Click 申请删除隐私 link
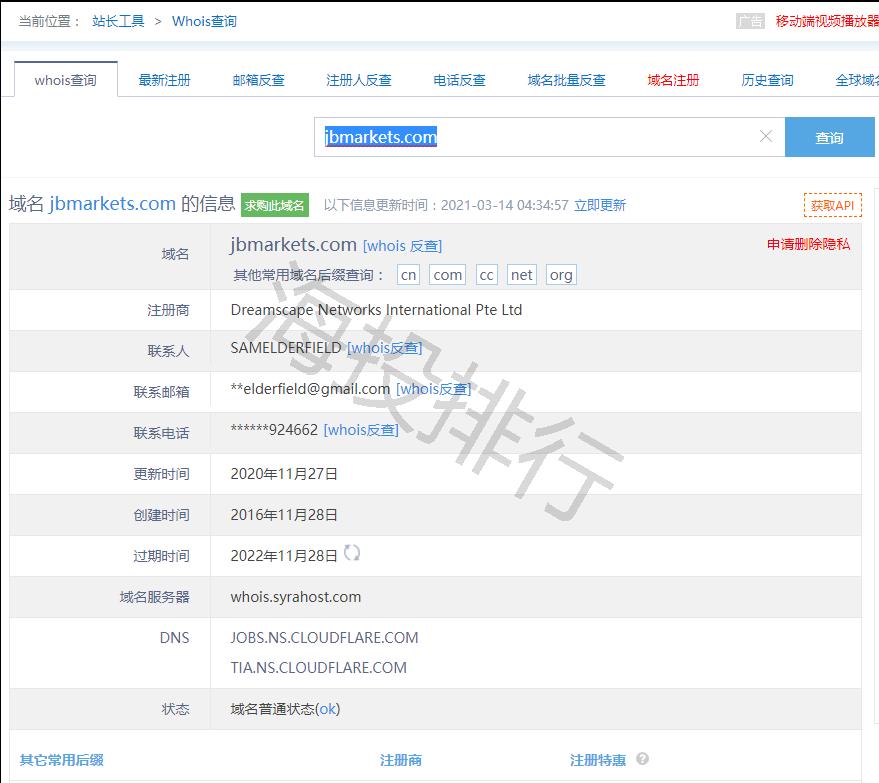The width and height of the screenshot is (879, 783). pos(808,244)
